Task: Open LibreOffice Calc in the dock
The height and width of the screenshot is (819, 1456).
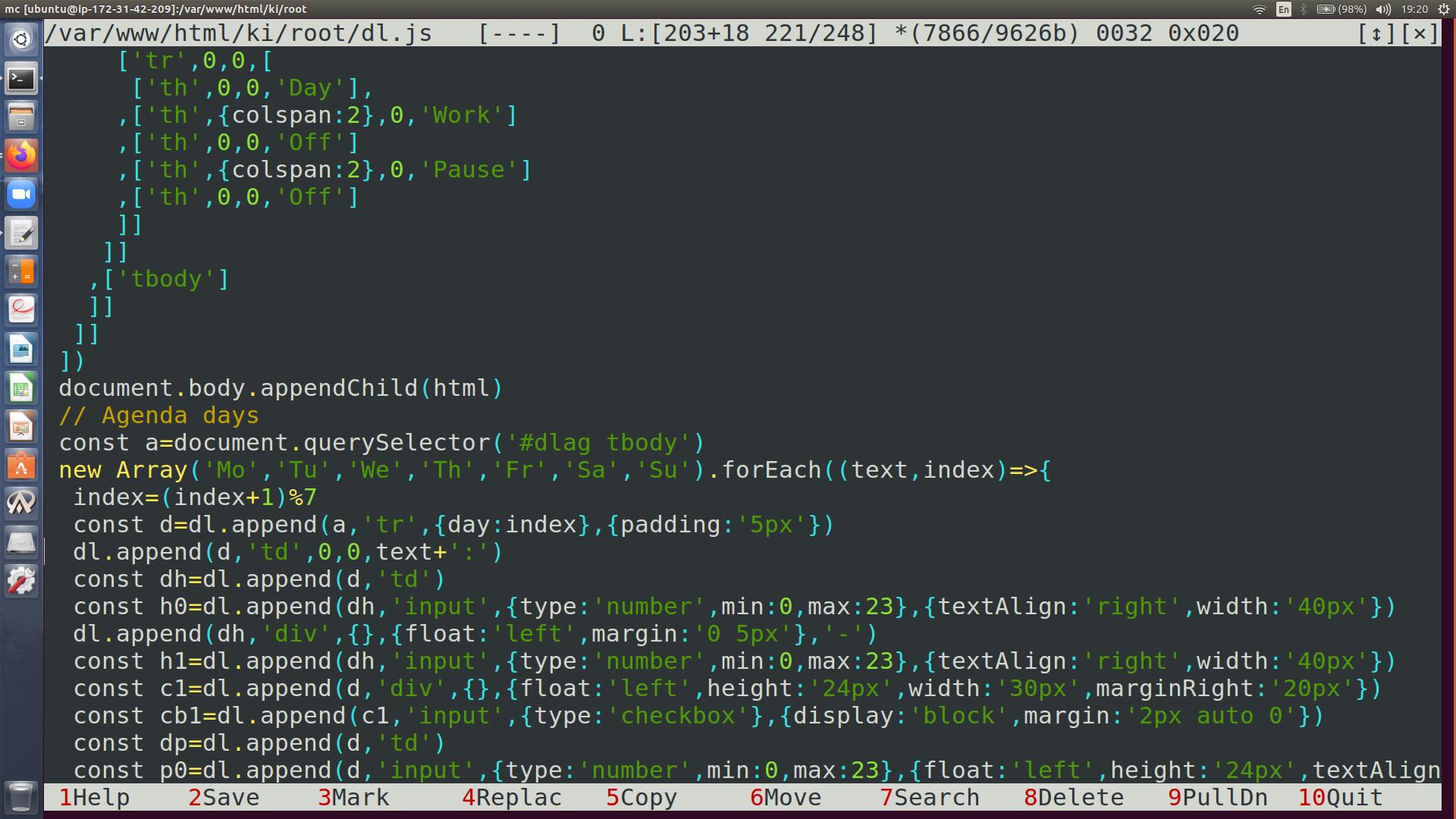Action: tap(21, 388)
